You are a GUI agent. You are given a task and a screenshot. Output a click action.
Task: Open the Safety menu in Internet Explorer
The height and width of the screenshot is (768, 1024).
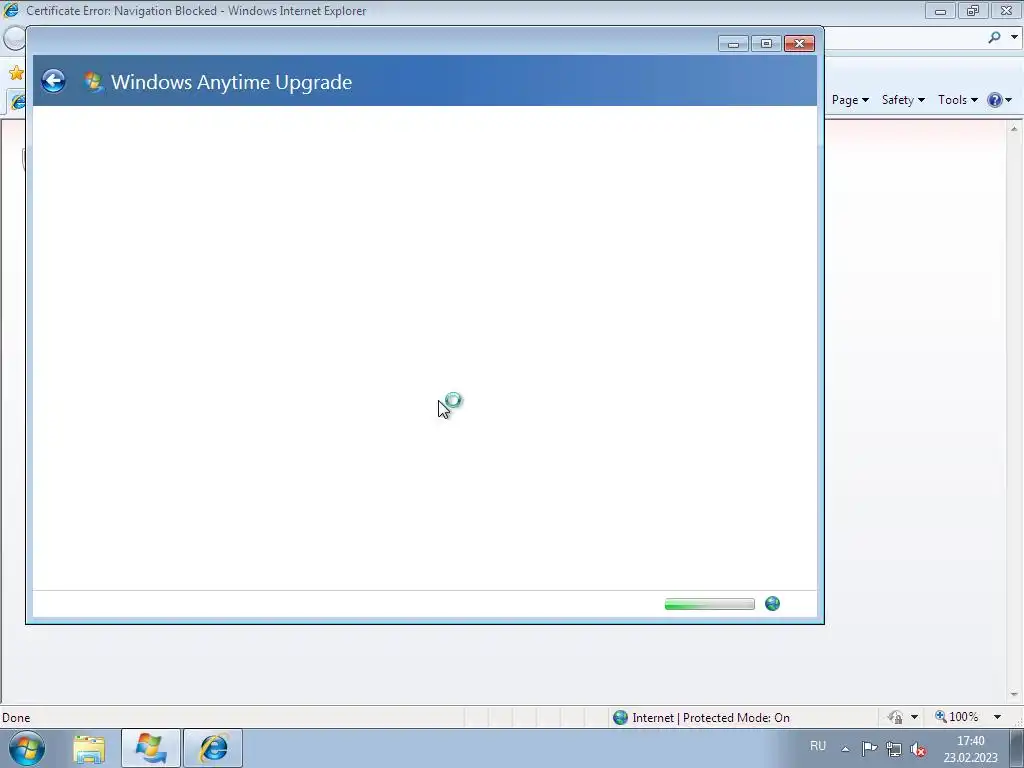(903, 100)
